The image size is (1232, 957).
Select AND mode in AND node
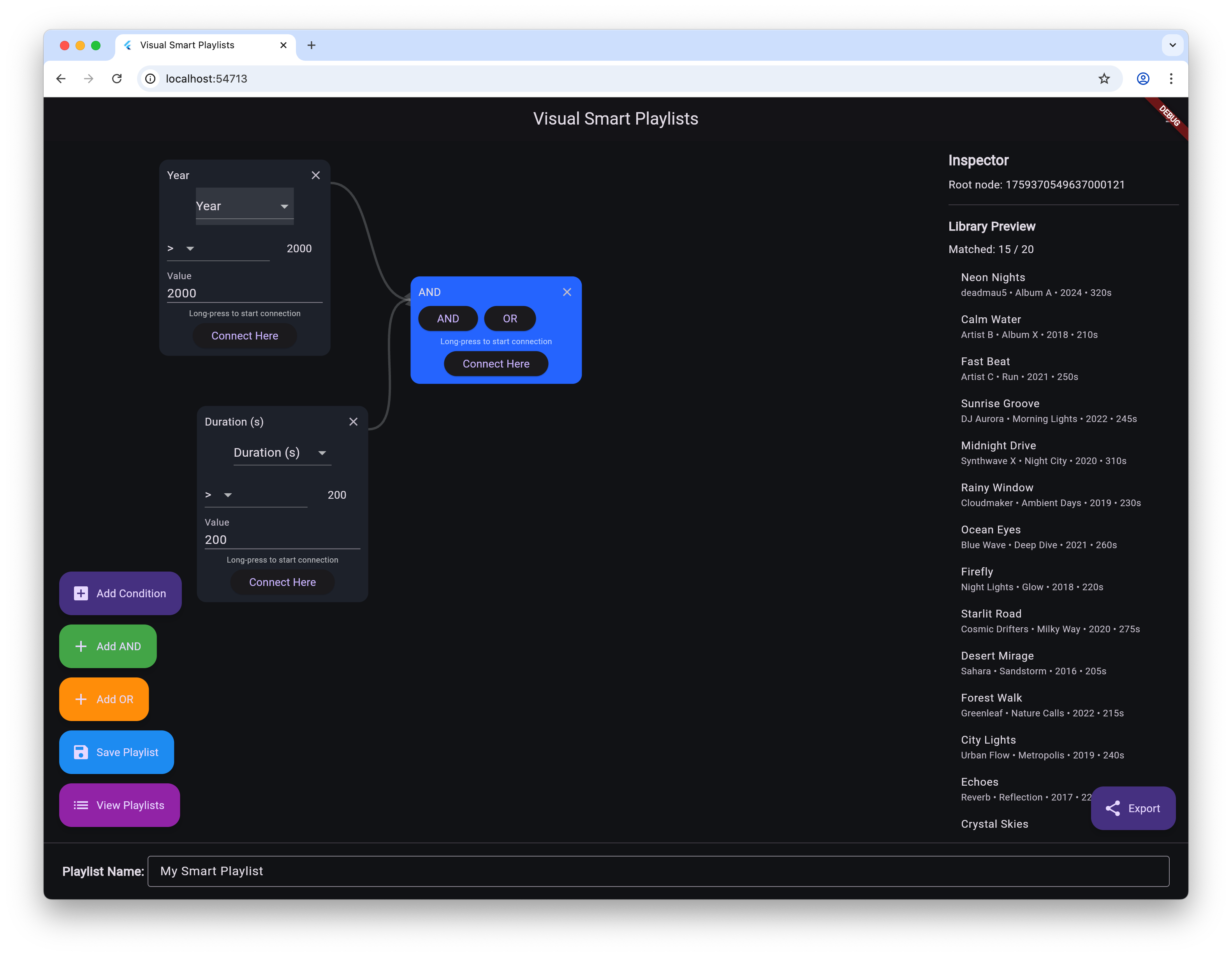pos(447,318)
